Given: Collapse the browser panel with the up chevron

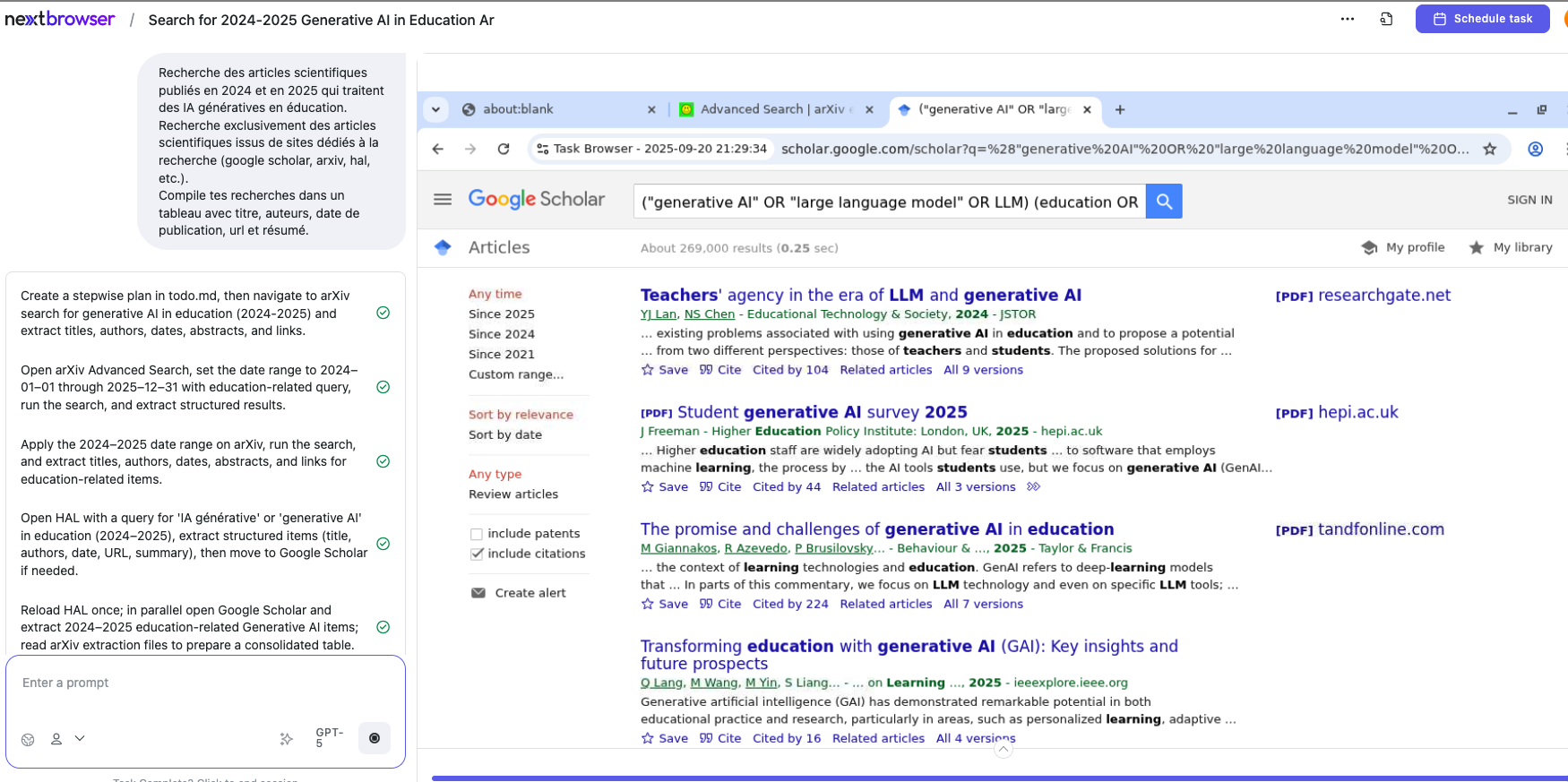Looking at the screenshot, I should click(x=1004, y=750).
